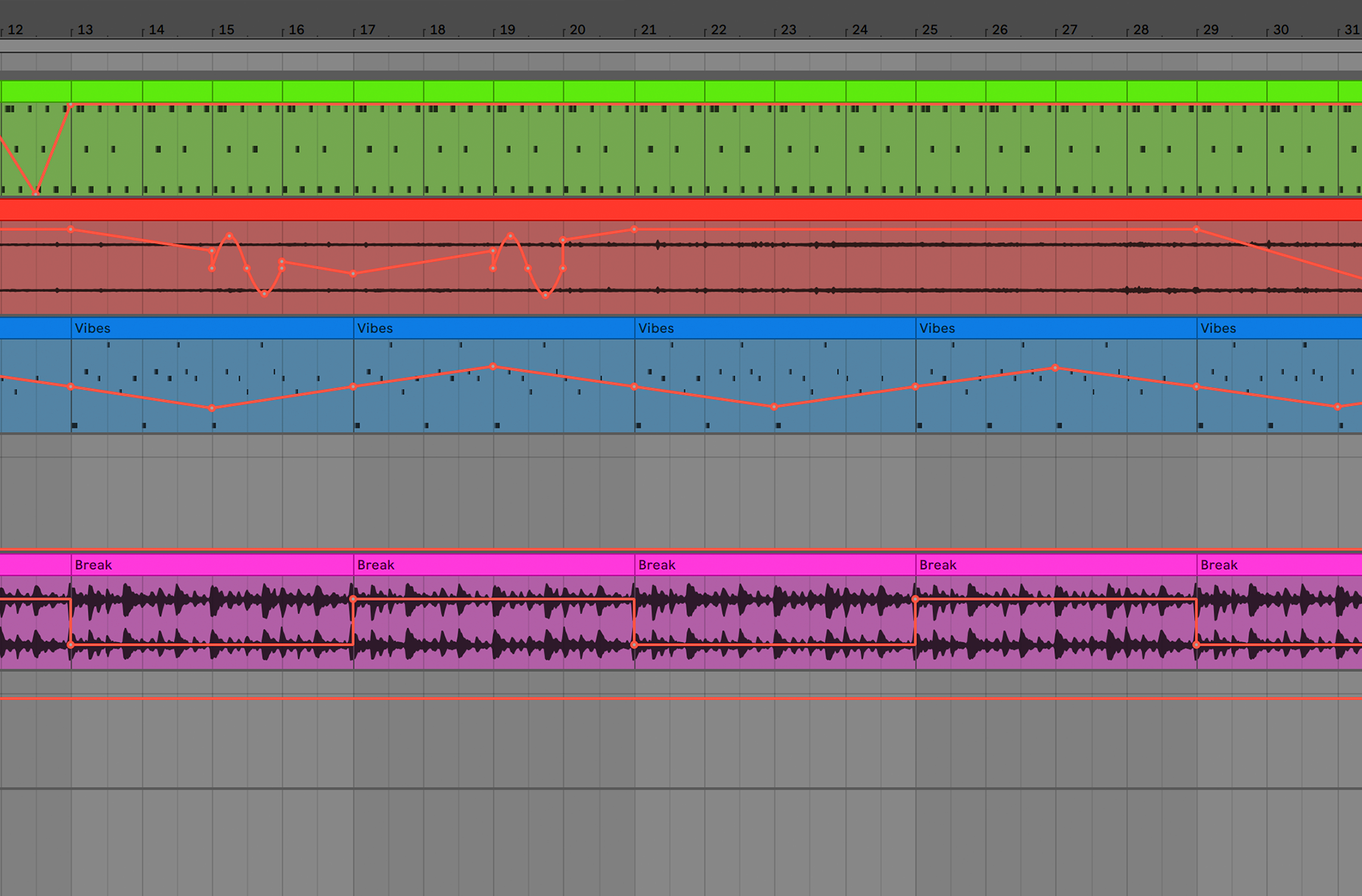This screenshot has height=896, width=1362.
Task: Select the Vibes clip starting at bar 17
Action: click(494, 328)
